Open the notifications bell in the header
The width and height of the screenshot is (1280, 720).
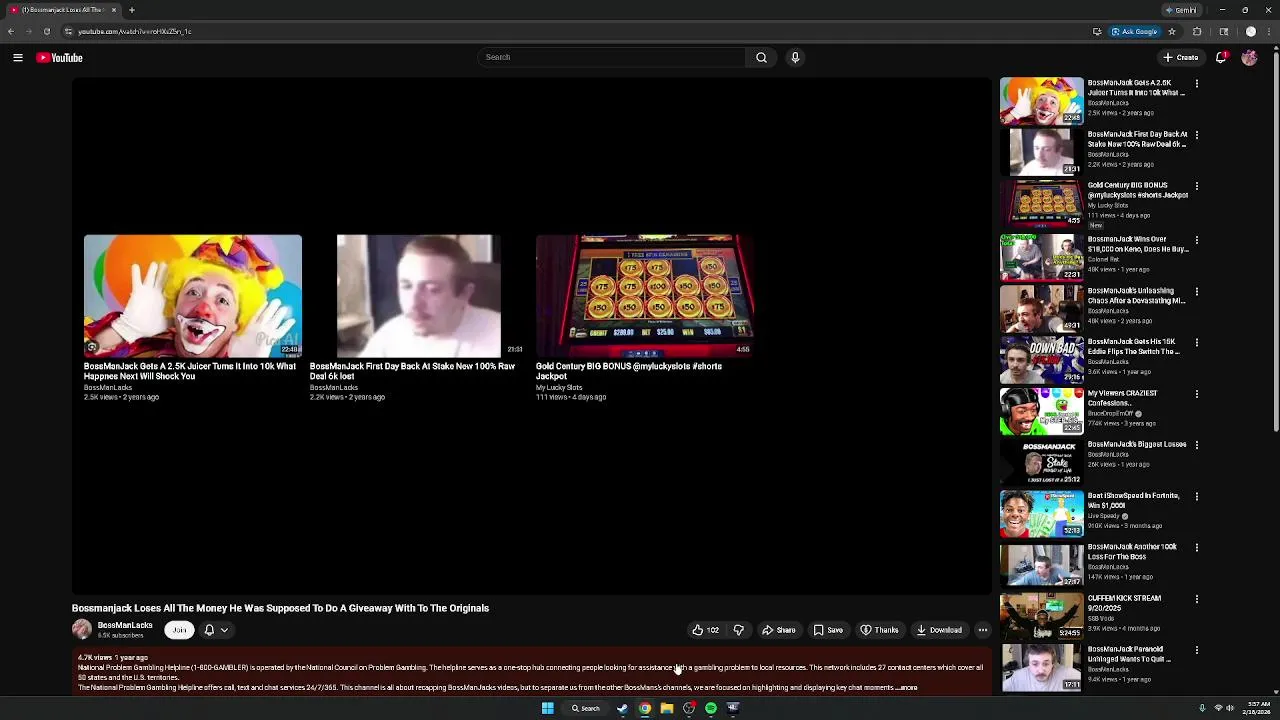click(x=1221, y=58)
